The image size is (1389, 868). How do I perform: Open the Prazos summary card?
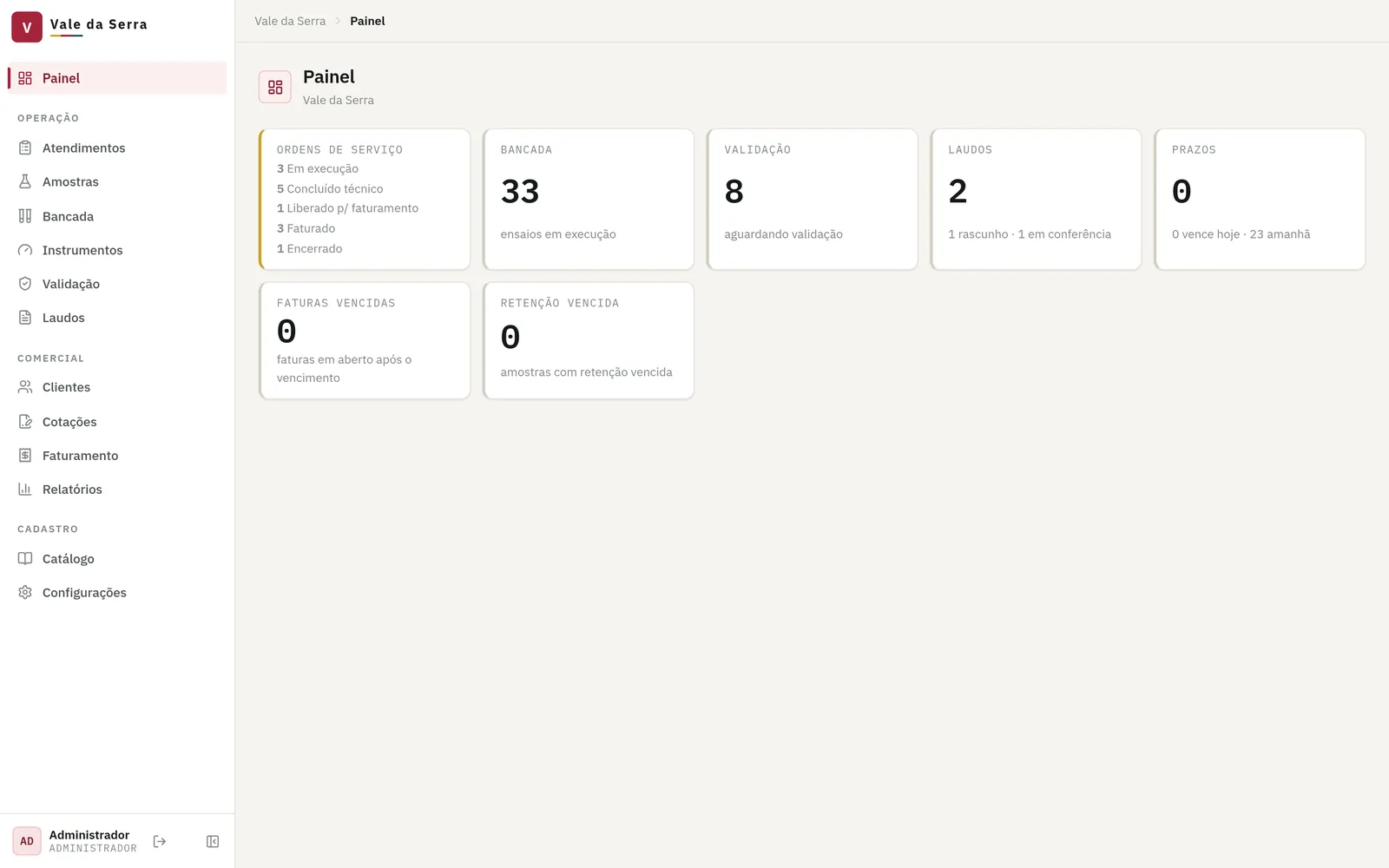tap(1260, 200)
